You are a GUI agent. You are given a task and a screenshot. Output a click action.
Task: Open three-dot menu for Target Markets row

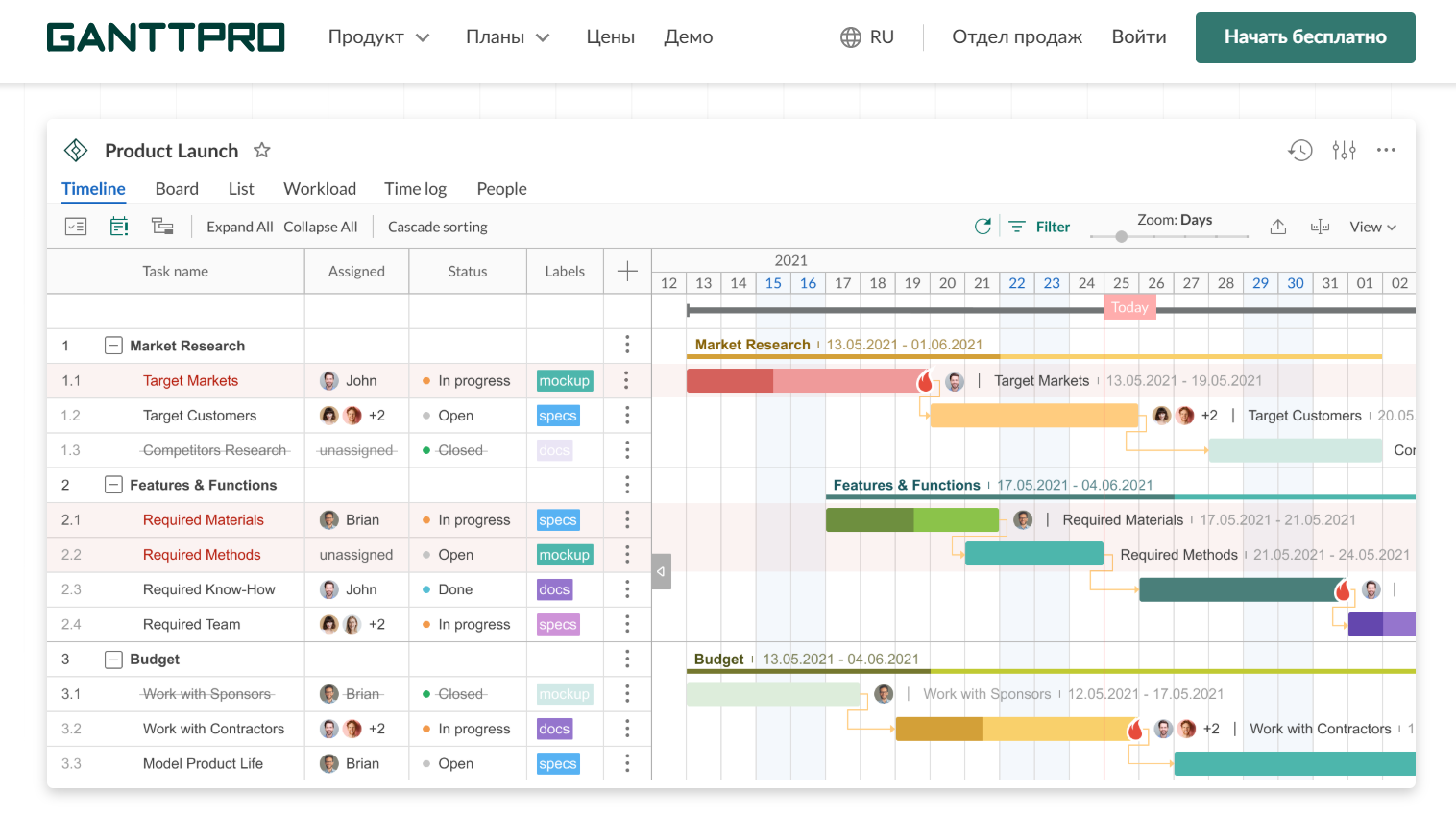coord(626,381)
